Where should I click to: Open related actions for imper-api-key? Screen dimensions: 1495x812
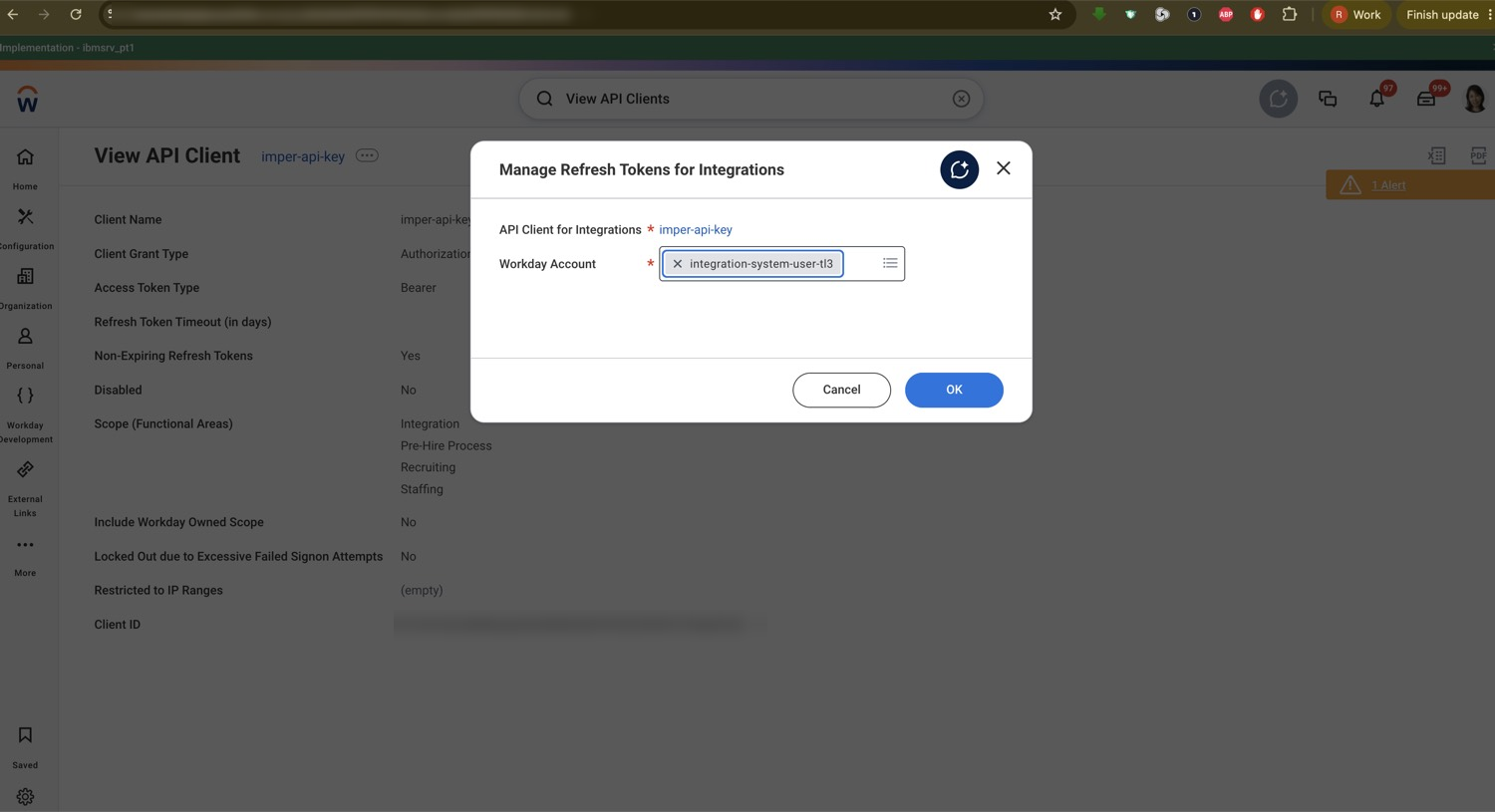point(367,155)
